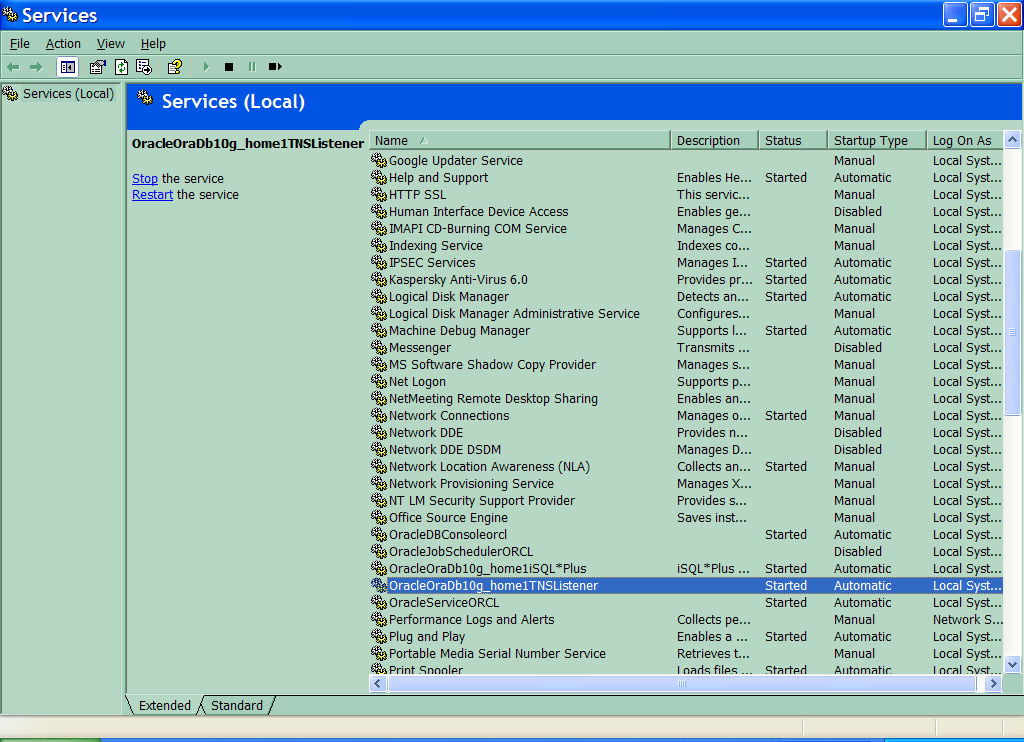Viewport: 1024px width, 742px height.
Task: Open Properties using the toolbar icon
Action: click(x=97, y=67)
